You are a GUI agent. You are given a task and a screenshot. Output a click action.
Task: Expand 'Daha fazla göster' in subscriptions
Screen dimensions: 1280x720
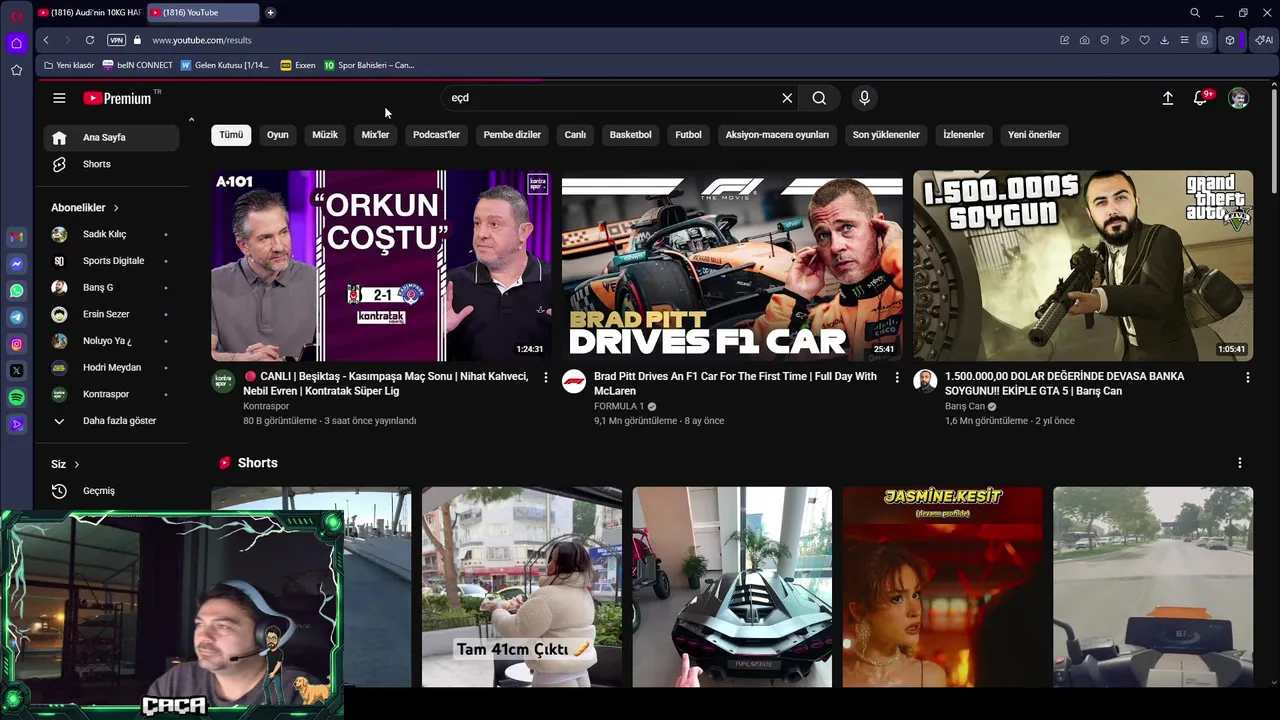pyautogui.click(x=110, y=421)
